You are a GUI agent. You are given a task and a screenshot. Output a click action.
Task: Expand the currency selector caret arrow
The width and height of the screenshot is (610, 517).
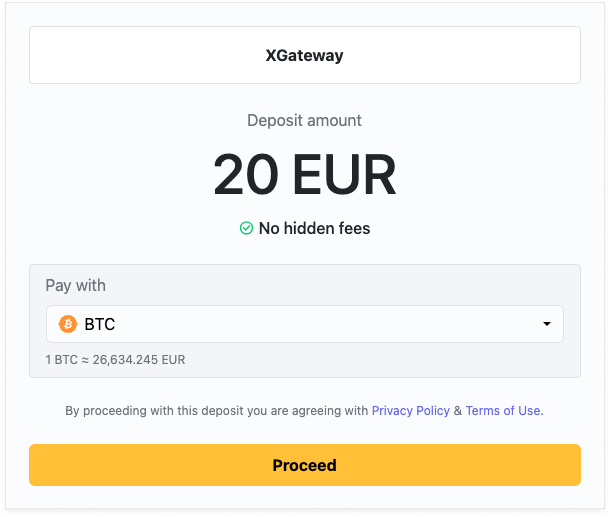[x=546, y=324]
